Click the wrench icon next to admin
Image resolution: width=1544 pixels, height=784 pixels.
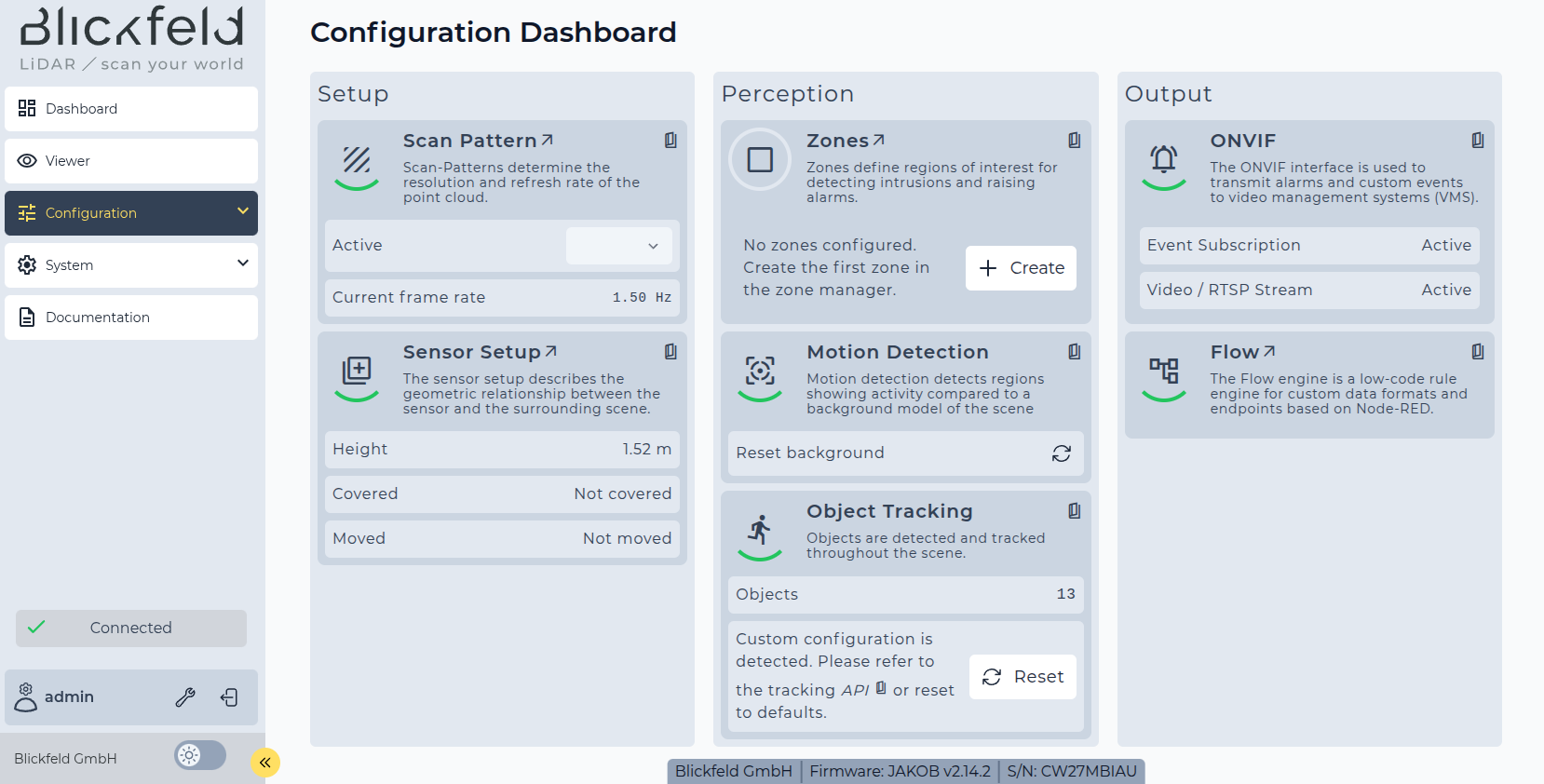point(185,697)
